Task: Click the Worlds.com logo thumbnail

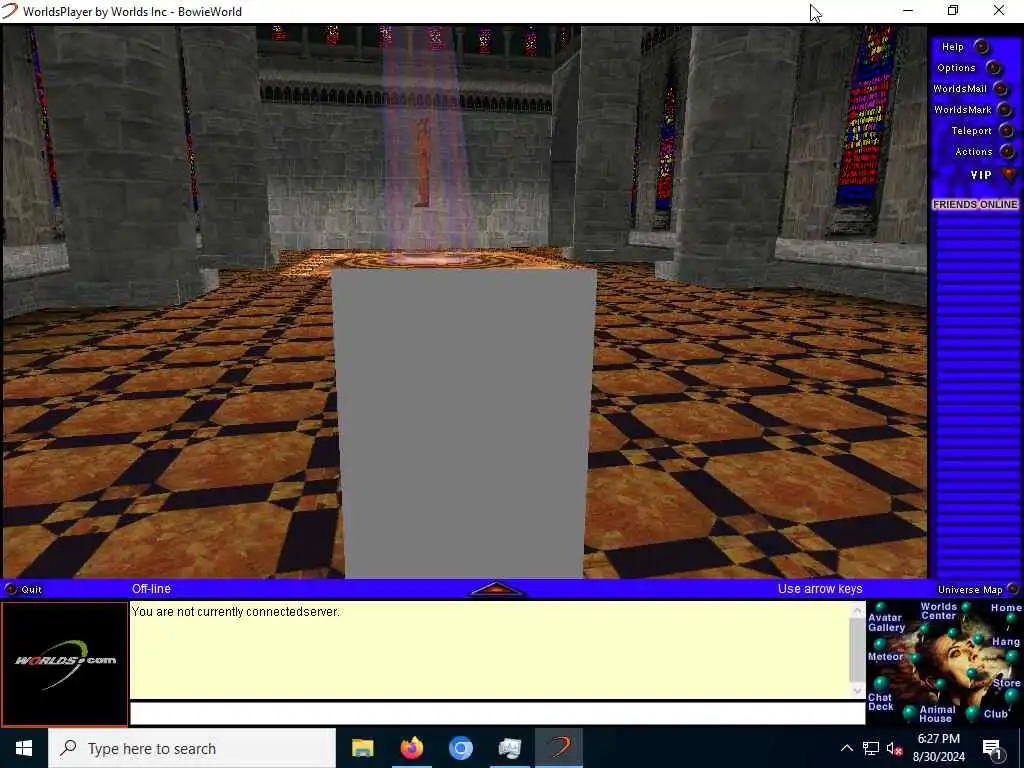Action: (x=65, y=663)
